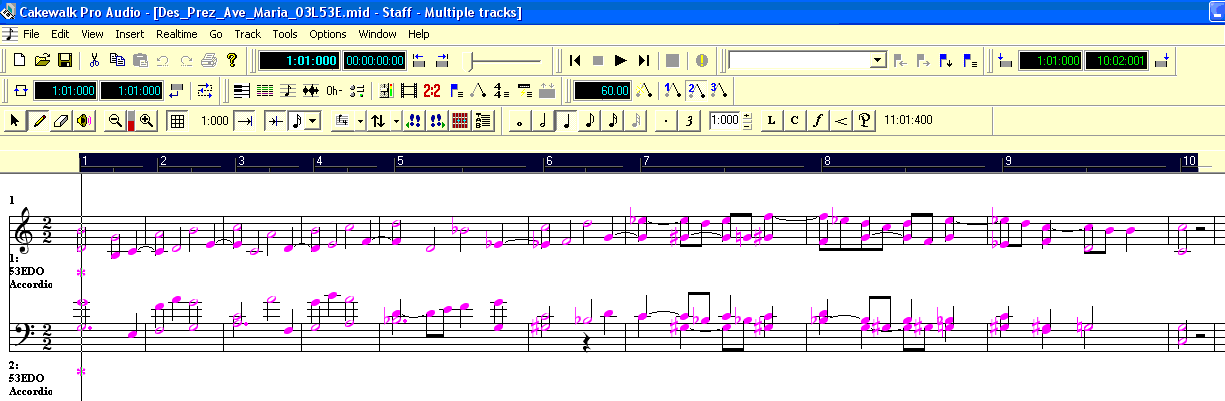The width and height of the screenshot is (1225, 401).
Task: Expand the marker name dropdown
Action: (x=877, y=60)
